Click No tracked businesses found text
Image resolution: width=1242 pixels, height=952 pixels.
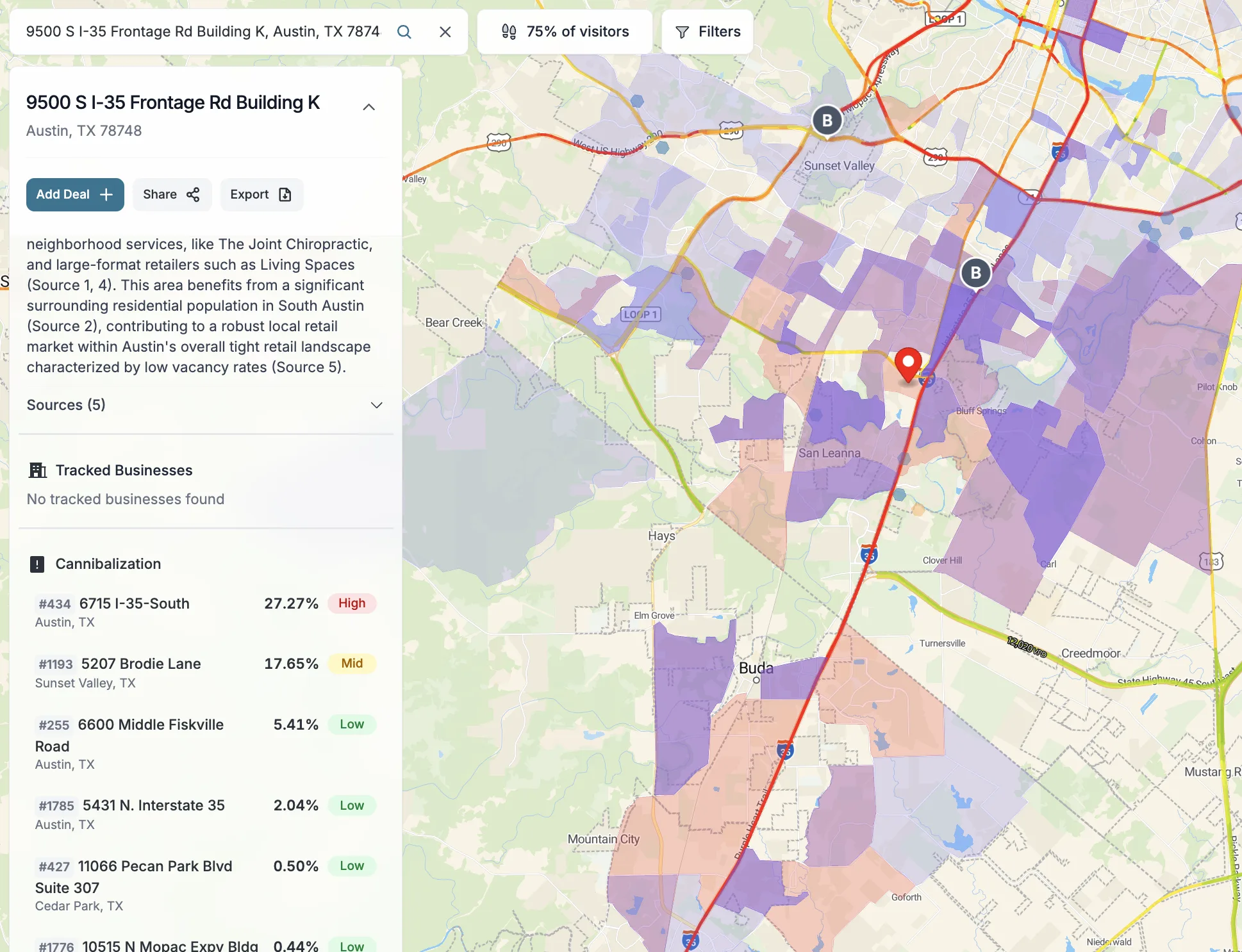[126, 499]
